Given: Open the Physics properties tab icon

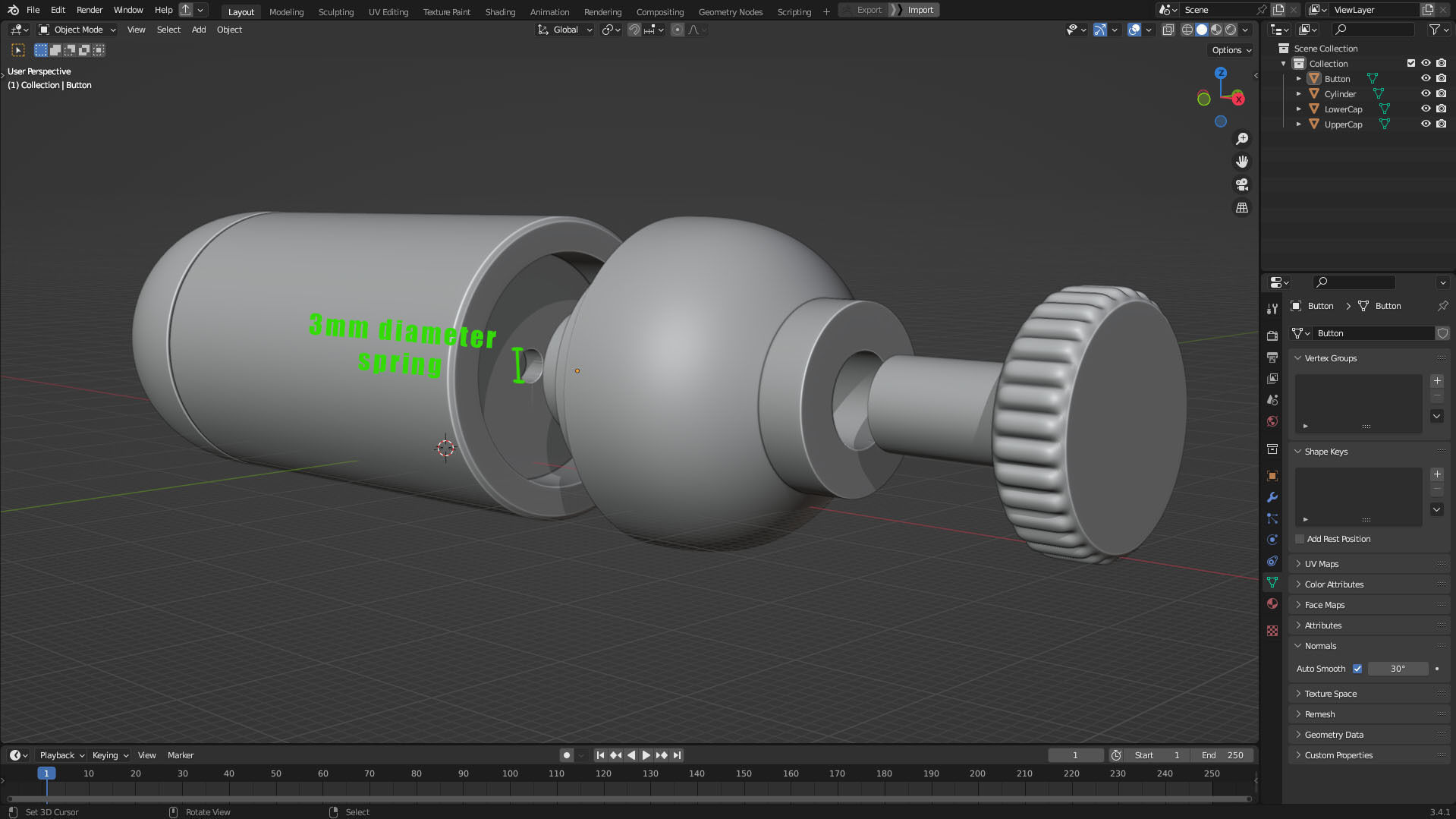Looking at the screenshot, I should [x=1272, y=540].
